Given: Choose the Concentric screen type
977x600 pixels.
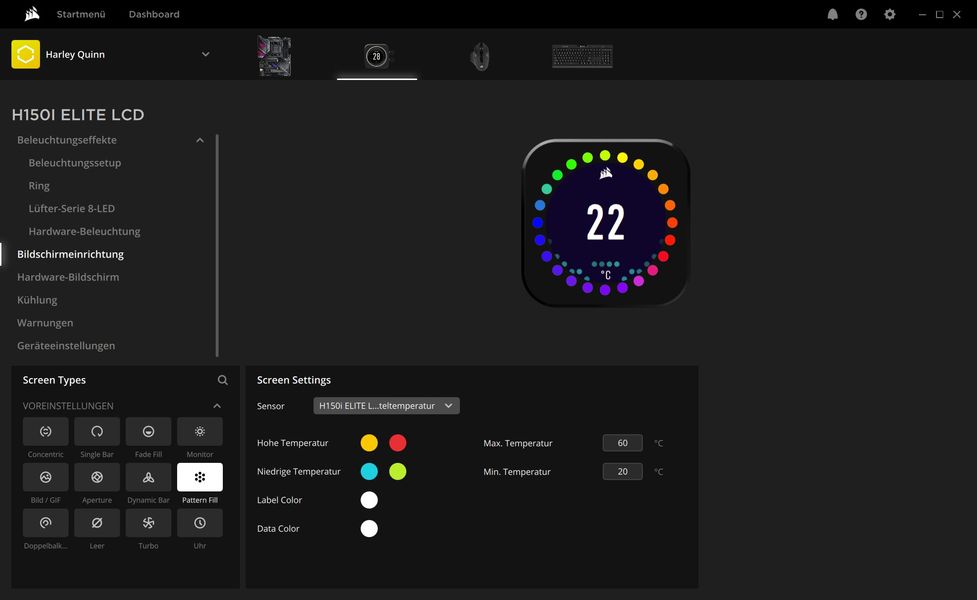Looking at the screenshot, I should [45, 431].
